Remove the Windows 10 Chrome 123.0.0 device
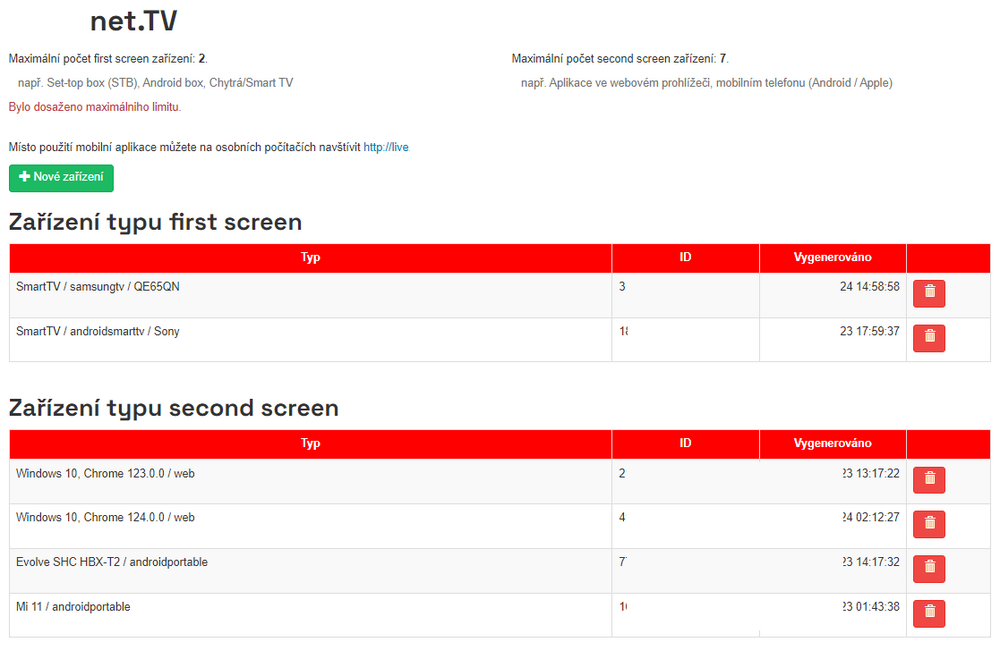Image resolution: width=1000 pixels, height=659 pixels. 929,481
